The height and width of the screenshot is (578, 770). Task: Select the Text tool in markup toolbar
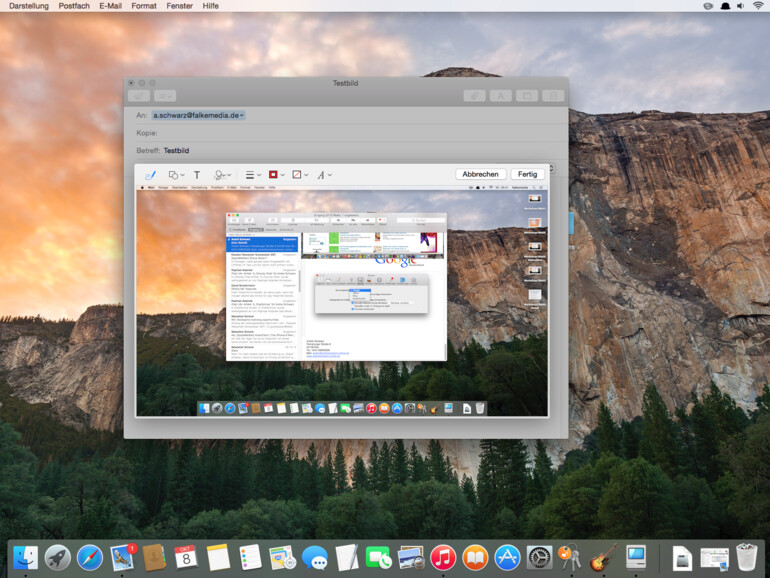pos(197,175)
